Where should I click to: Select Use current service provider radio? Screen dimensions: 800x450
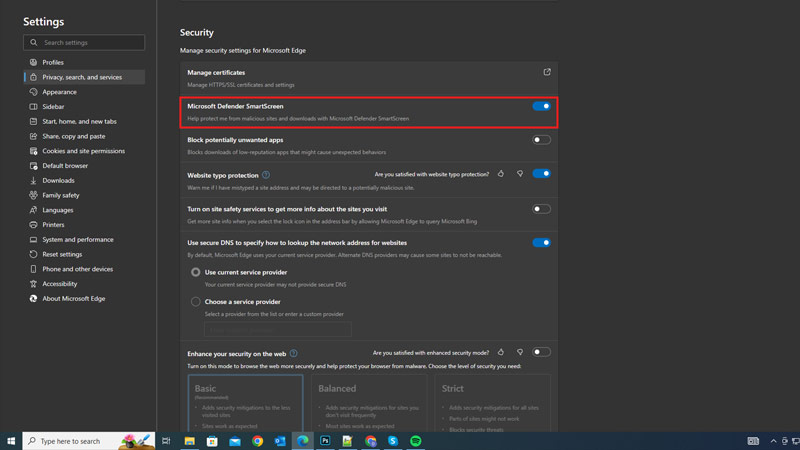tap(195, 272)
